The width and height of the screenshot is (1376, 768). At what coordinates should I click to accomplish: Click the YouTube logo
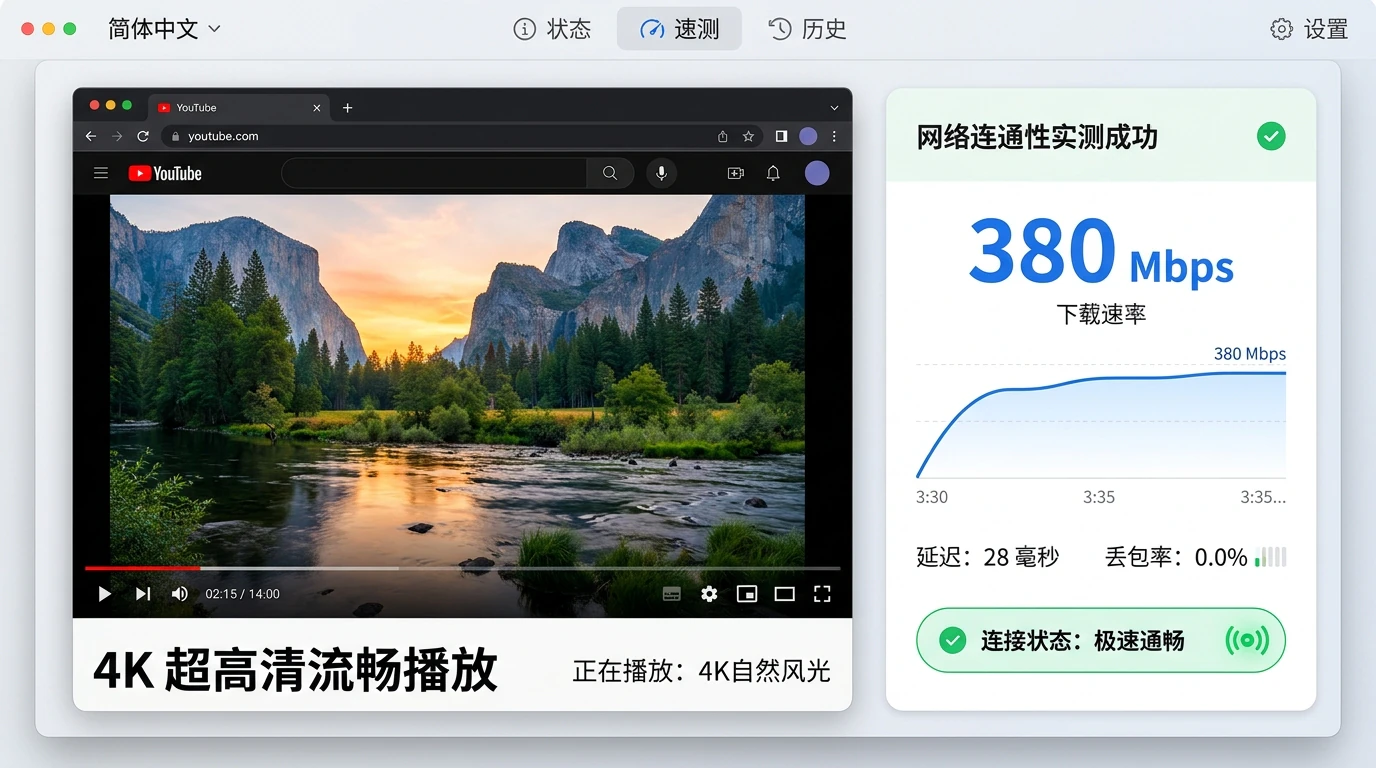(x=165, y=173)
